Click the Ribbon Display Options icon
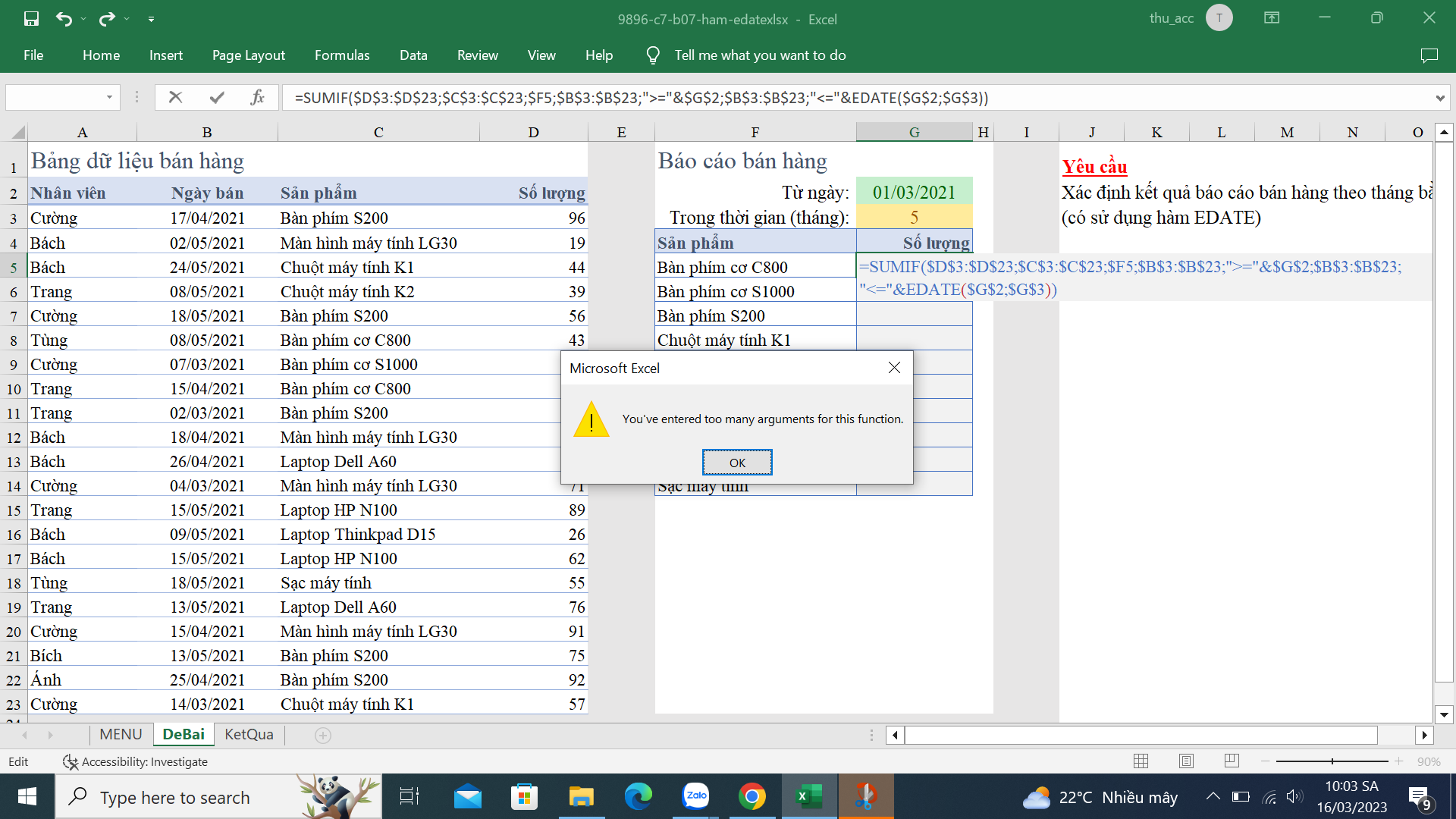The height and width of the screenshot is (819, 1456). point(1272,18)
